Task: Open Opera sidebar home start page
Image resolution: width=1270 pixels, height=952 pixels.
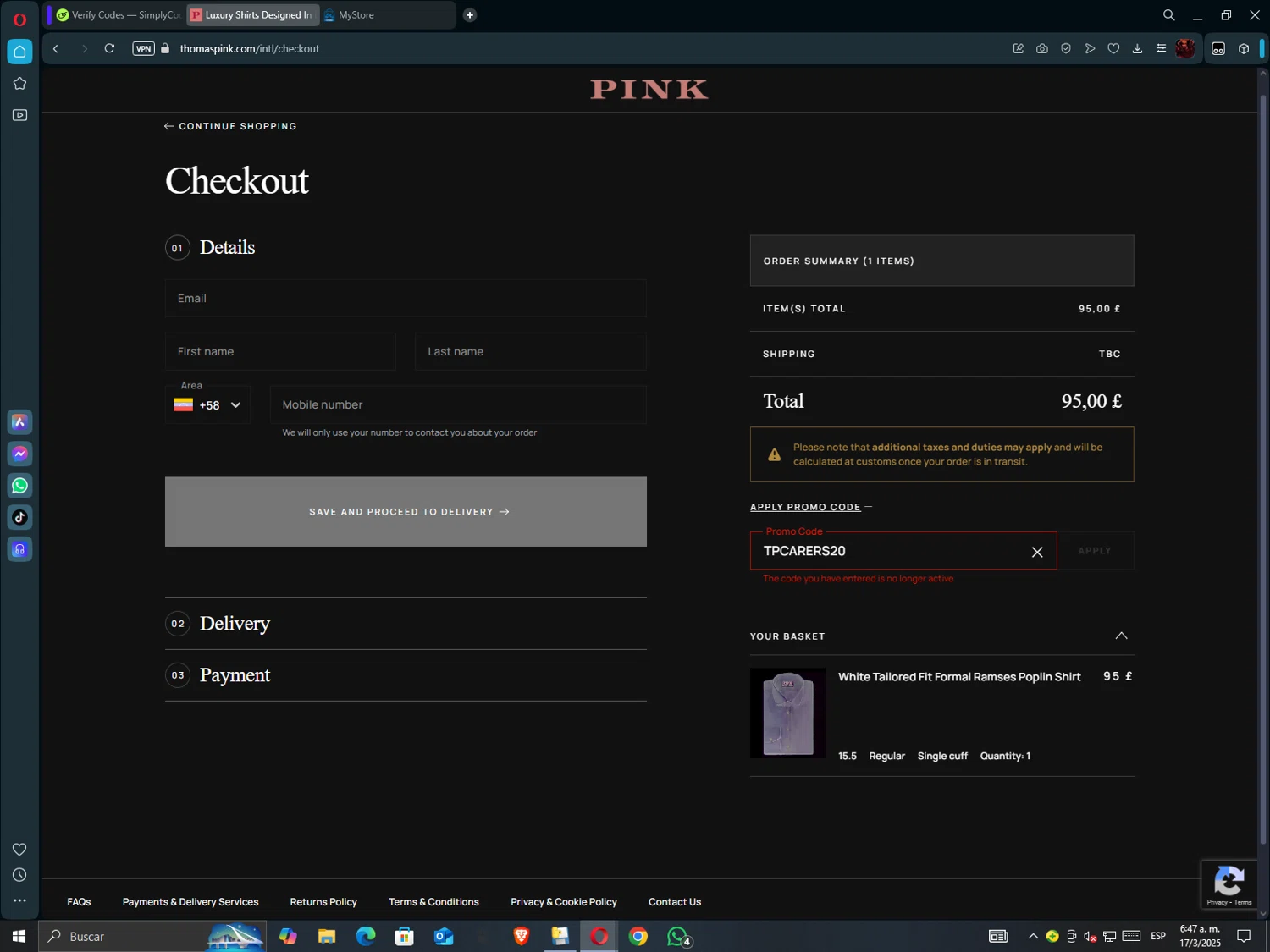Action: 19,52
